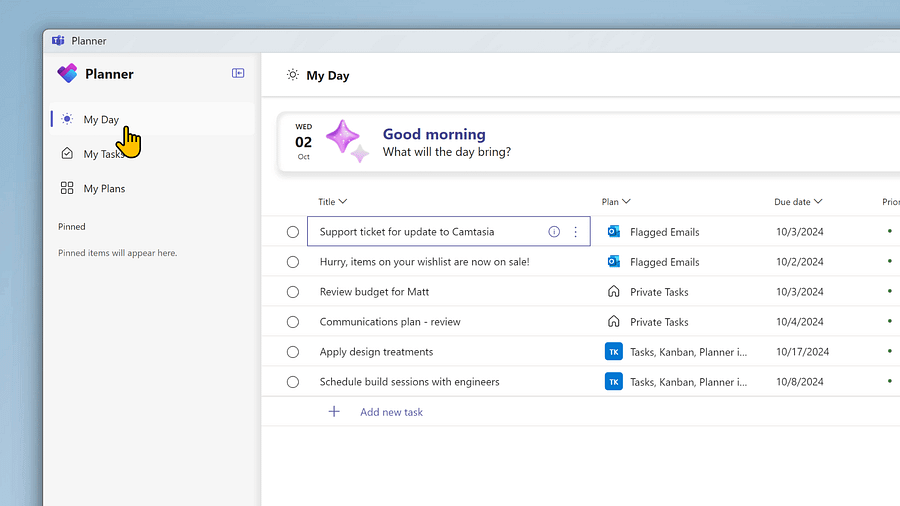900x506 pixels.
Task: Open Communications plan - review task
Action: coord(390,322)
